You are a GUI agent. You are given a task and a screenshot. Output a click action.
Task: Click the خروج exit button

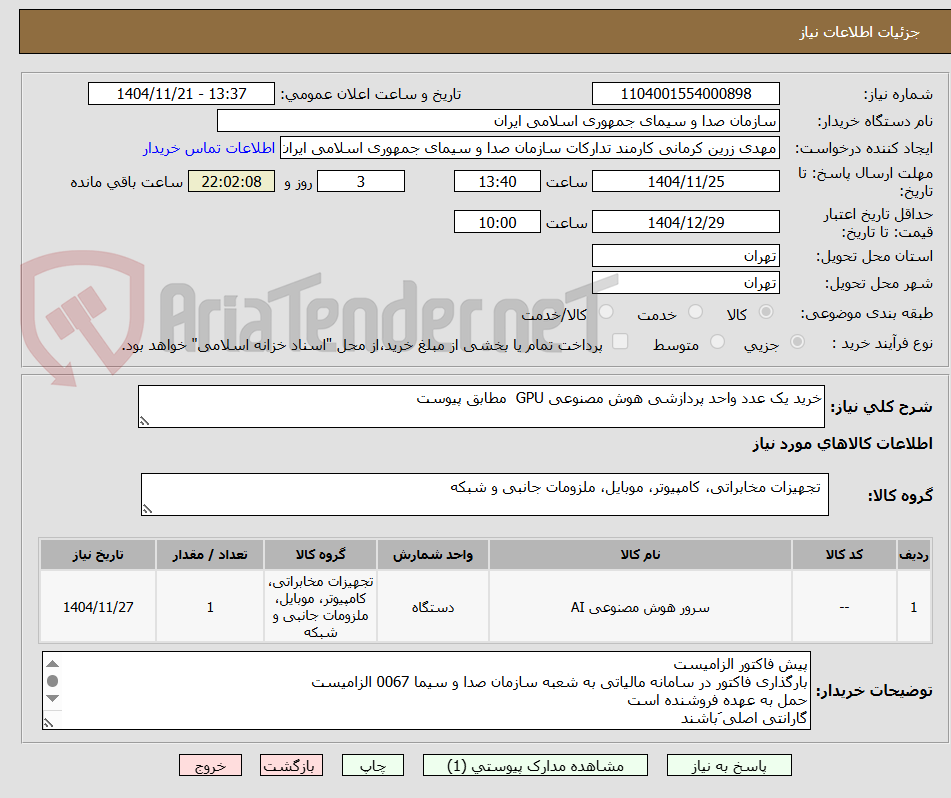coord(210,765)
